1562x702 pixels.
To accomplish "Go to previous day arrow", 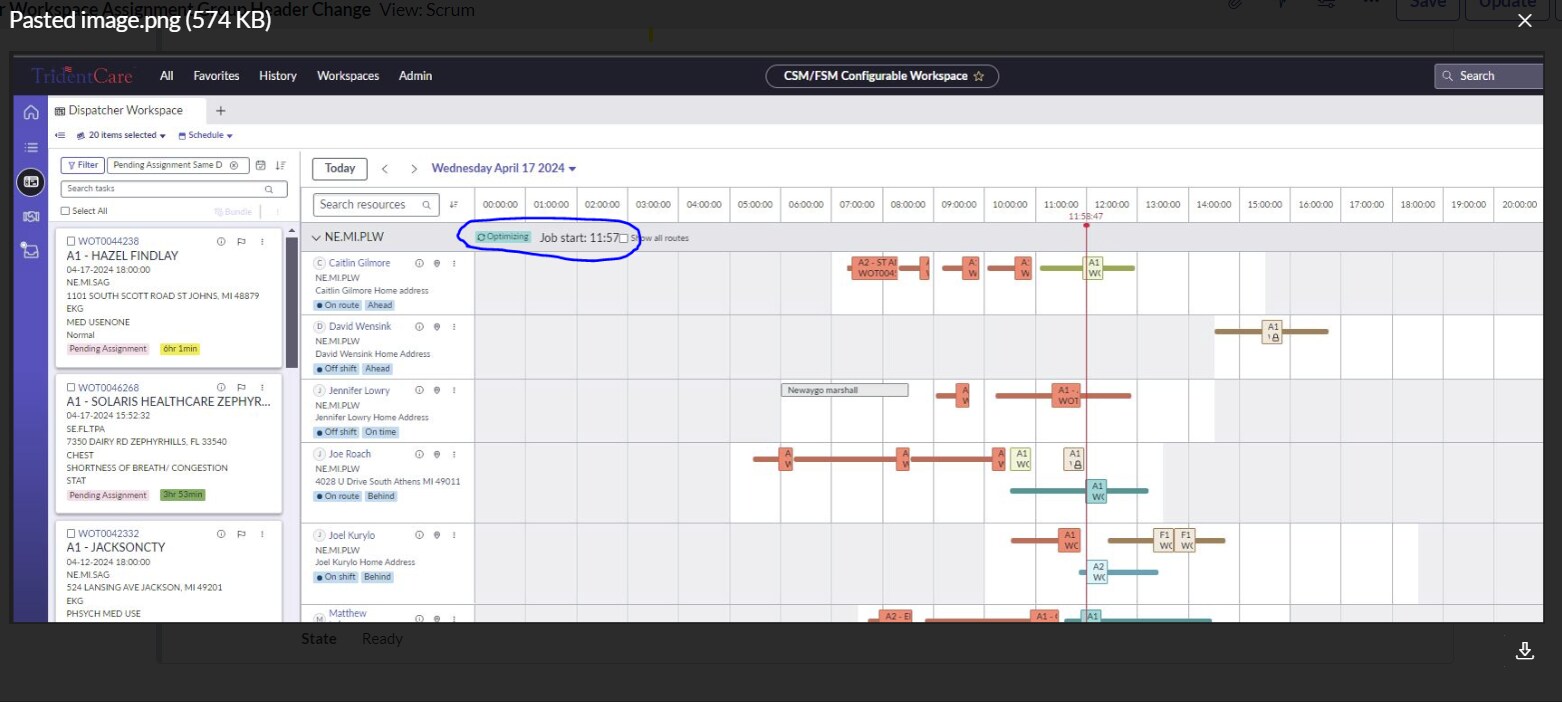I will (385, 169).
